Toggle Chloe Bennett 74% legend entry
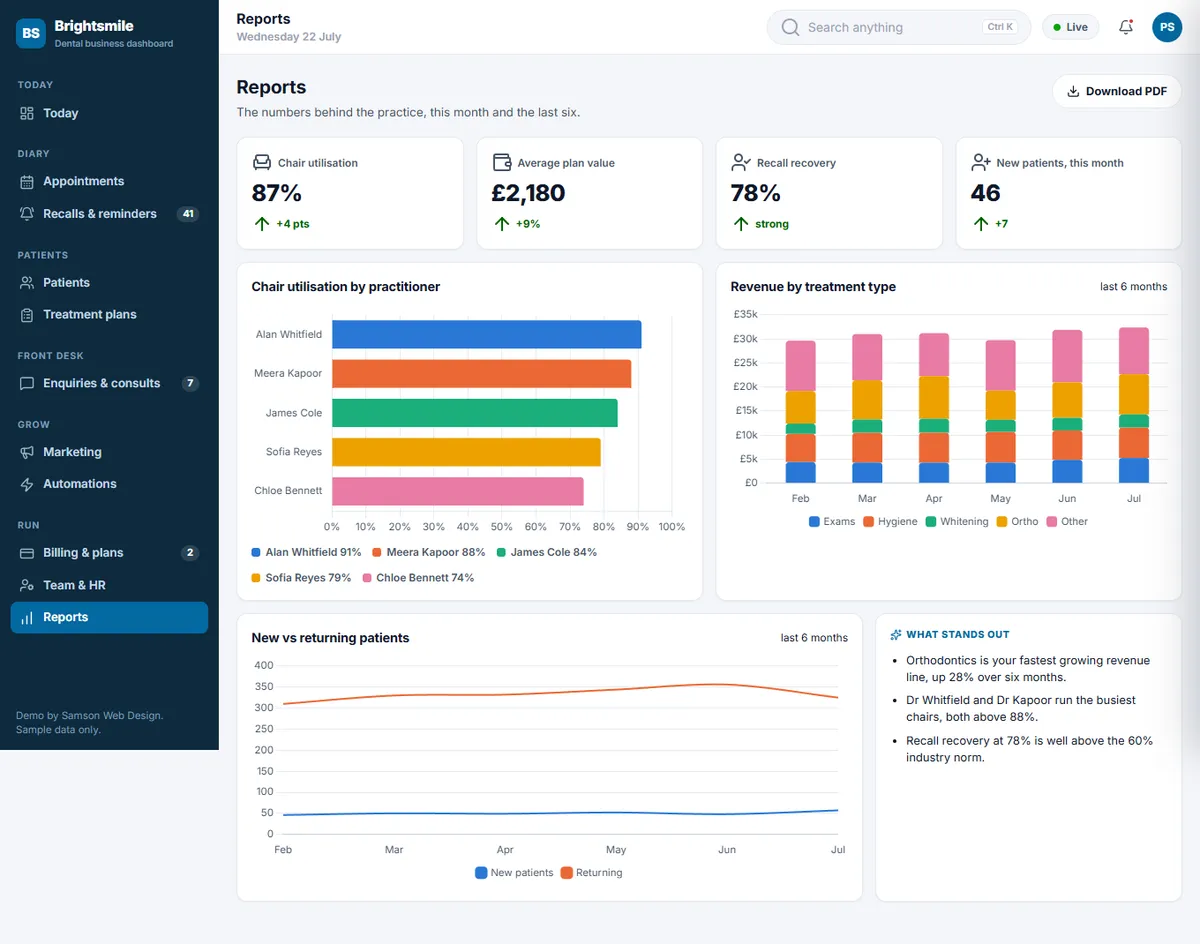This screenshot has width=1200, height=944. (x=418, y=578)
